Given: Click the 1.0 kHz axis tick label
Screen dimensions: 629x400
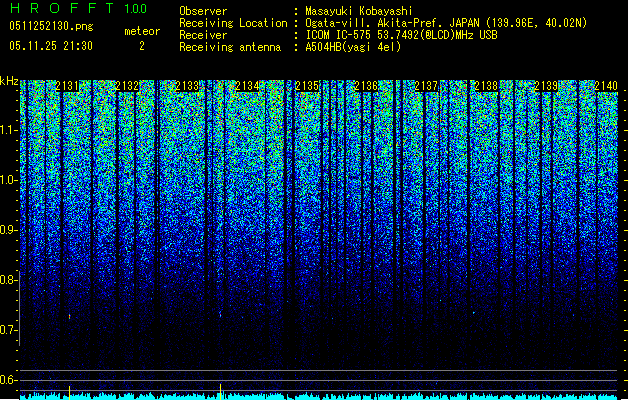Looking at the screenshot, I should pyautogui.click(x=9, y=180).
